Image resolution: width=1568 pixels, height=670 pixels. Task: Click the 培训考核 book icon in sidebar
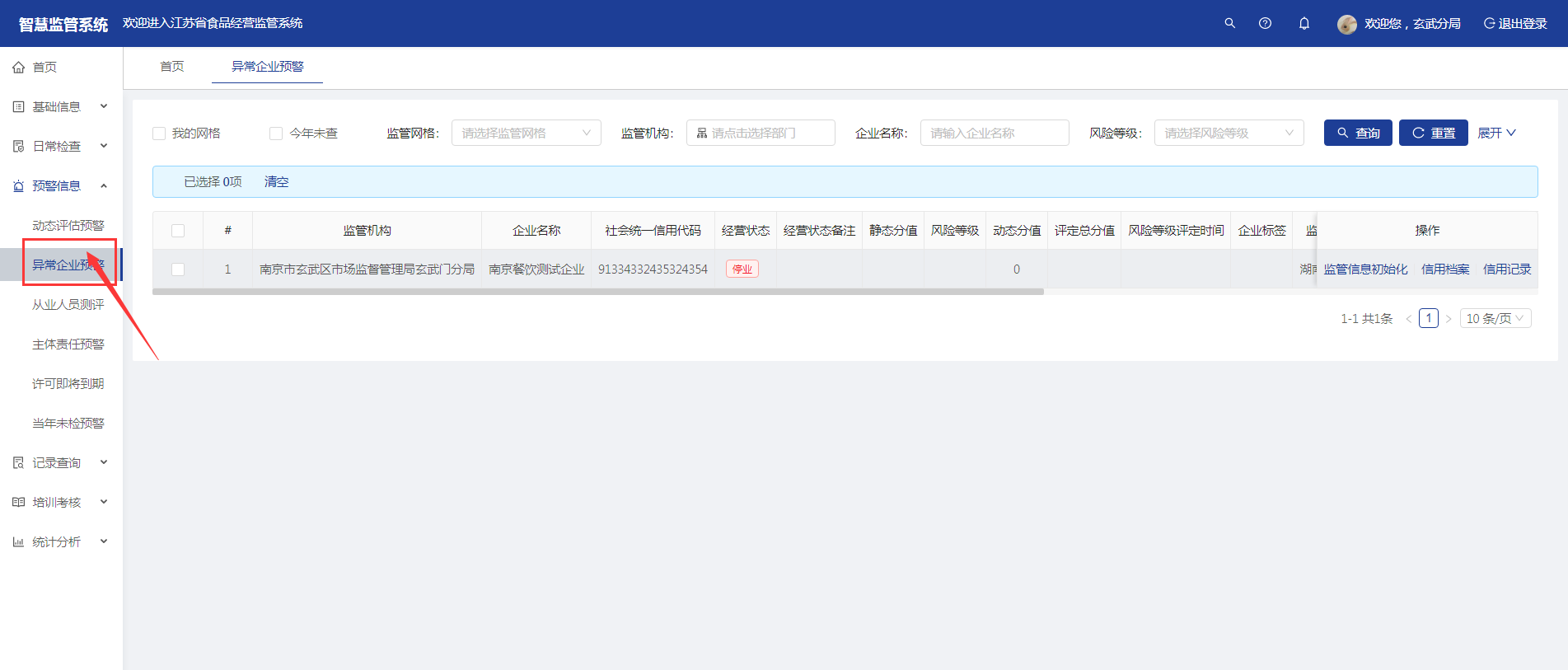point(18,503)
